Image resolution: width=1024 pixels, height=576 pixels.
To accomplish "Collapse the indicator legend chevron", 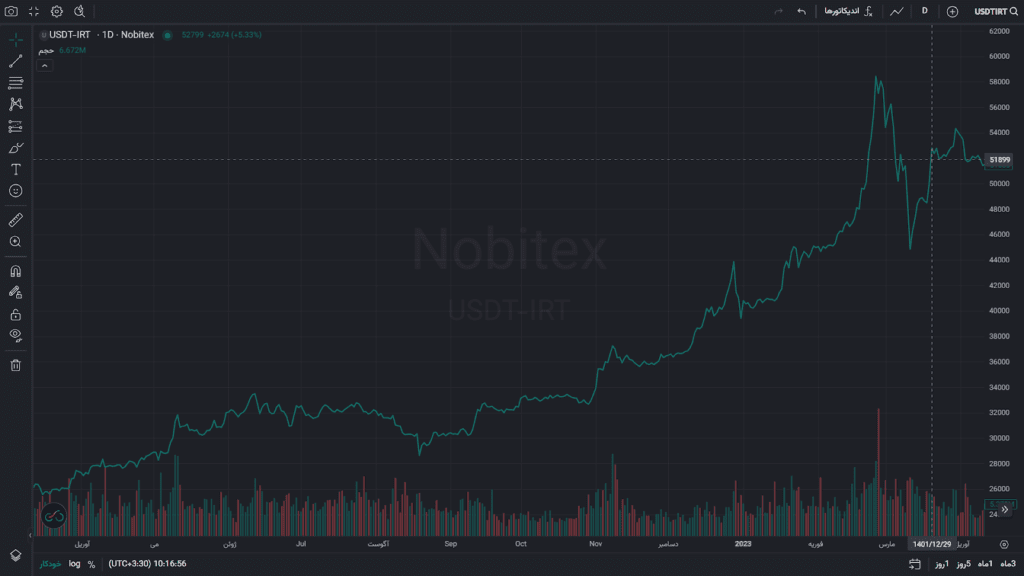I will click(44, 65).
